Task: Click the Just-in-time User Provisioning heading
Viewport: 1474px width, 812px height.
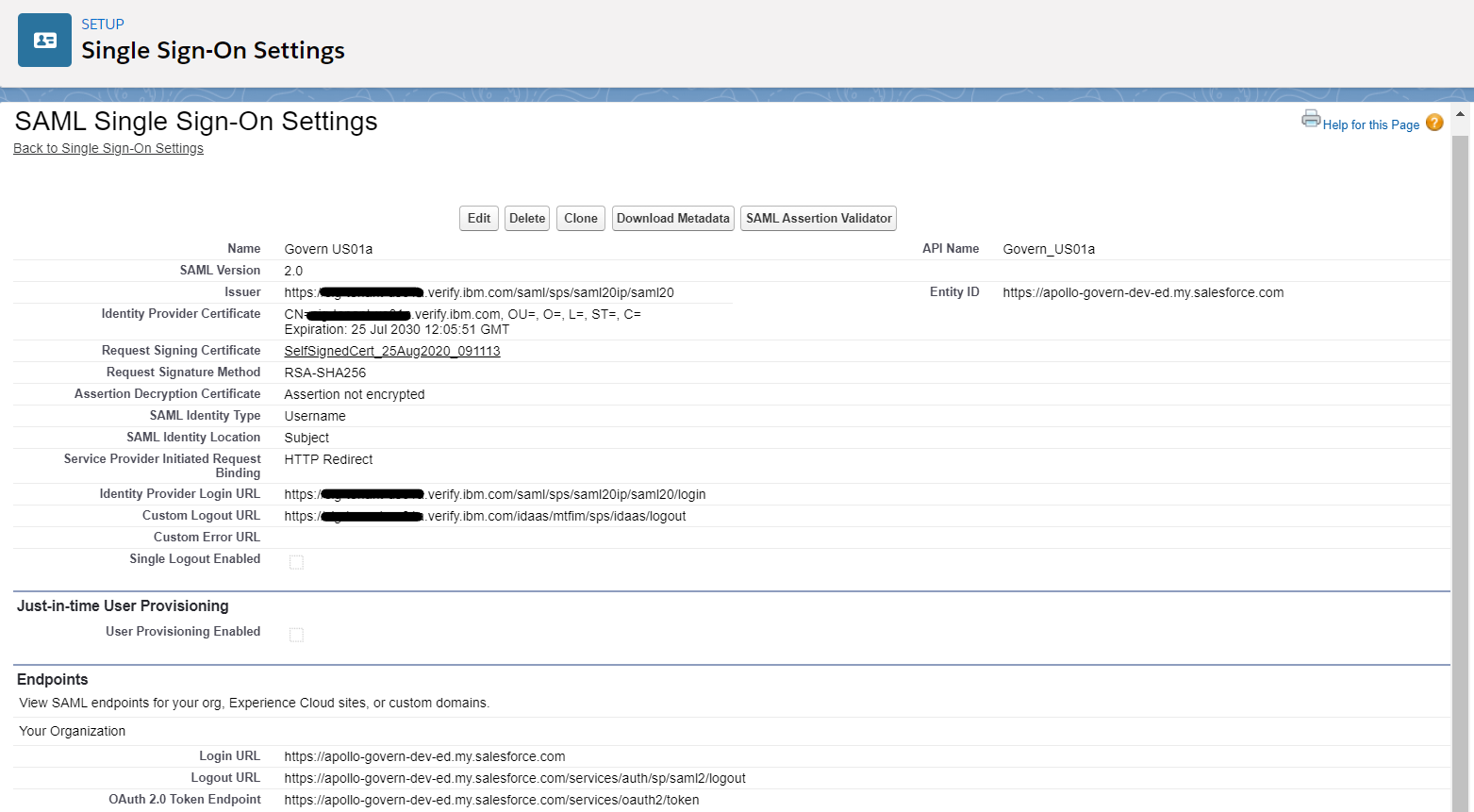Action: tap(123, 605)
